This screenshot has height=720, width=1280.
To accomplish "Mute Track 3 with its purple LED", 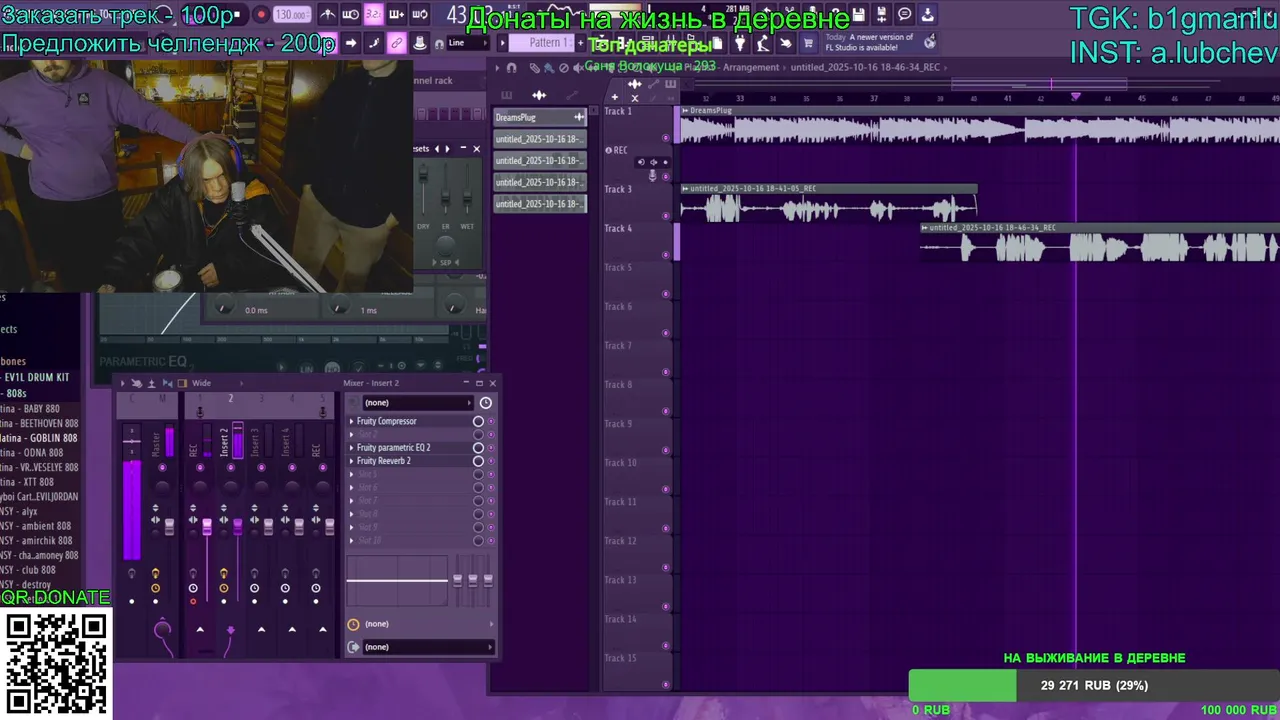I will (x=666, y=215).
